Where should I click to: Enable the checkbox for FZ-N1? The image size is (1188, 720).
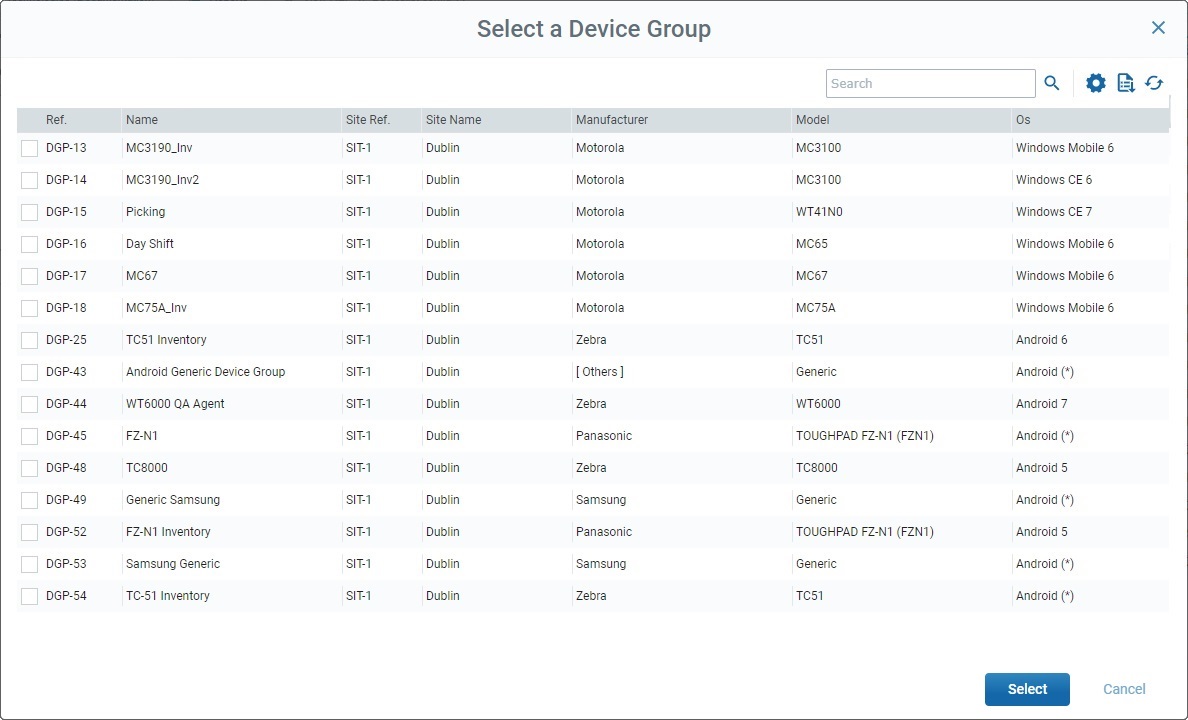29,435
